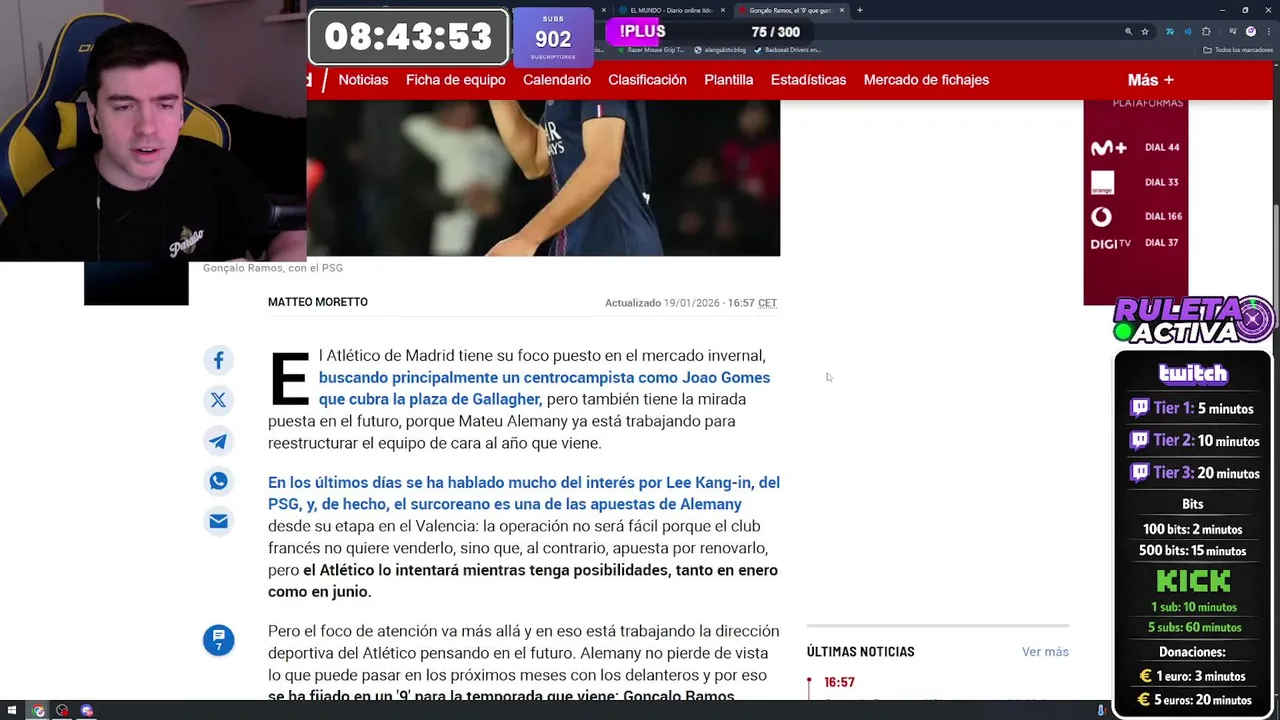Click the Movistar Plus+ logo
This screenshot has width=1280, height=720.
1108,148
